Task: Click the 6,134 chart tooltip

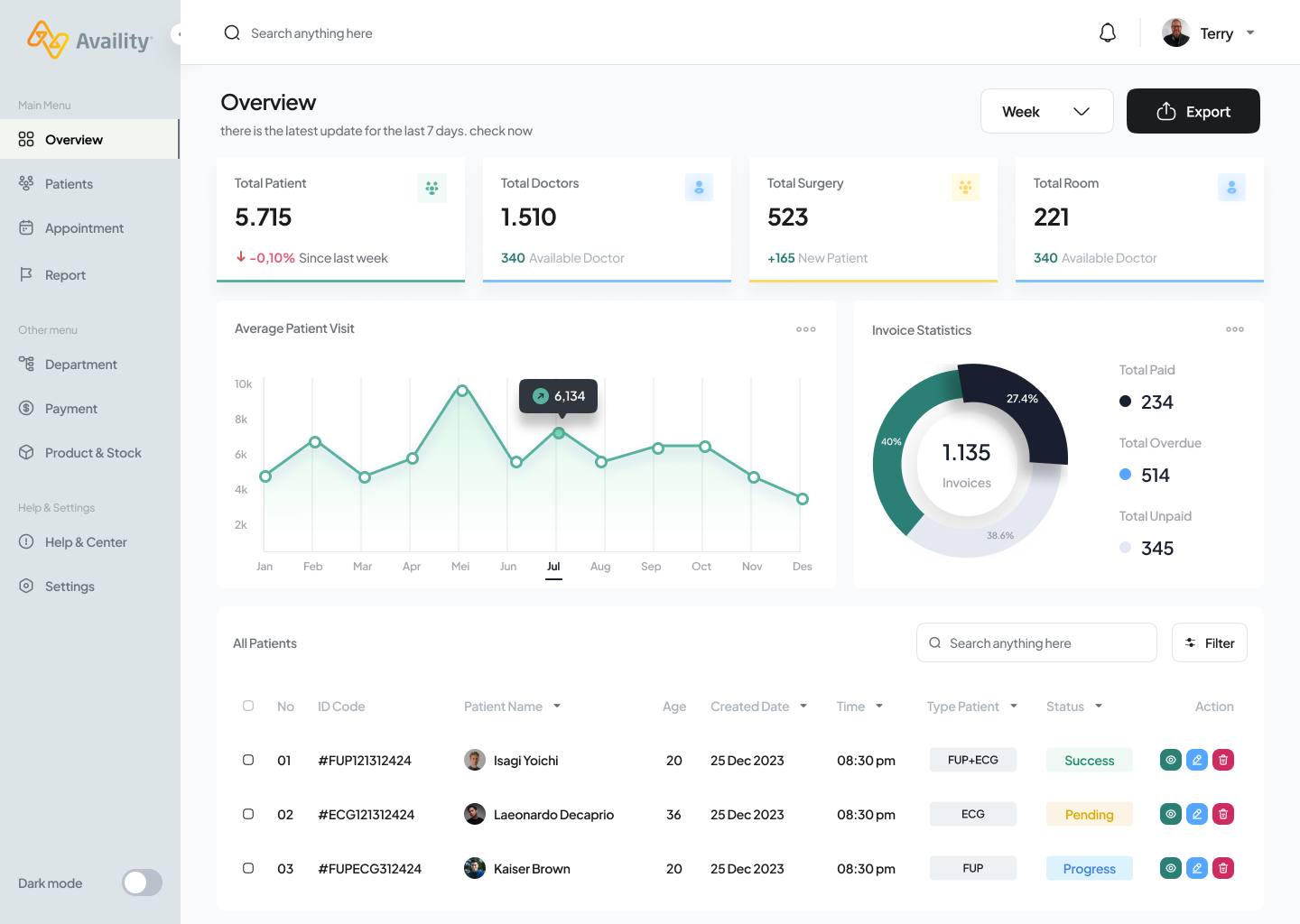Action: (x=558, y=396)
